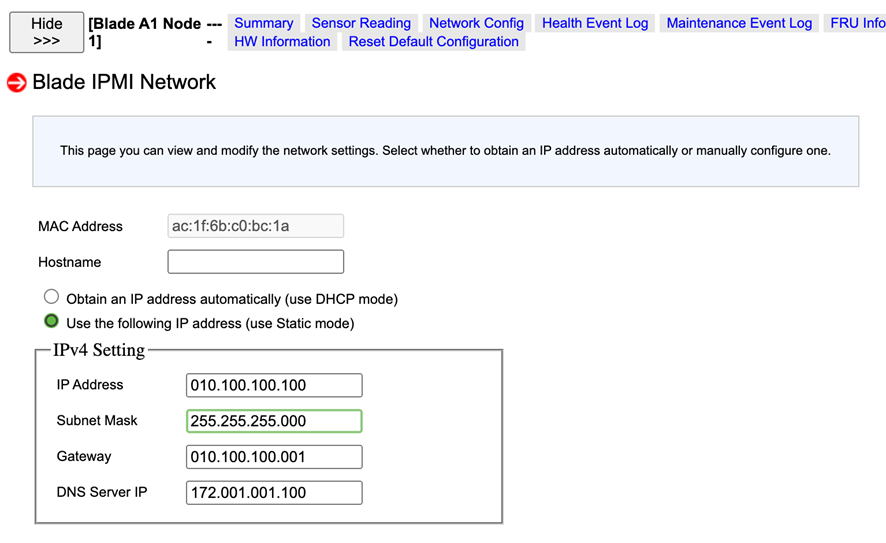Click the 'Hostname' label
886x543 pixels.
coord(70,262)
